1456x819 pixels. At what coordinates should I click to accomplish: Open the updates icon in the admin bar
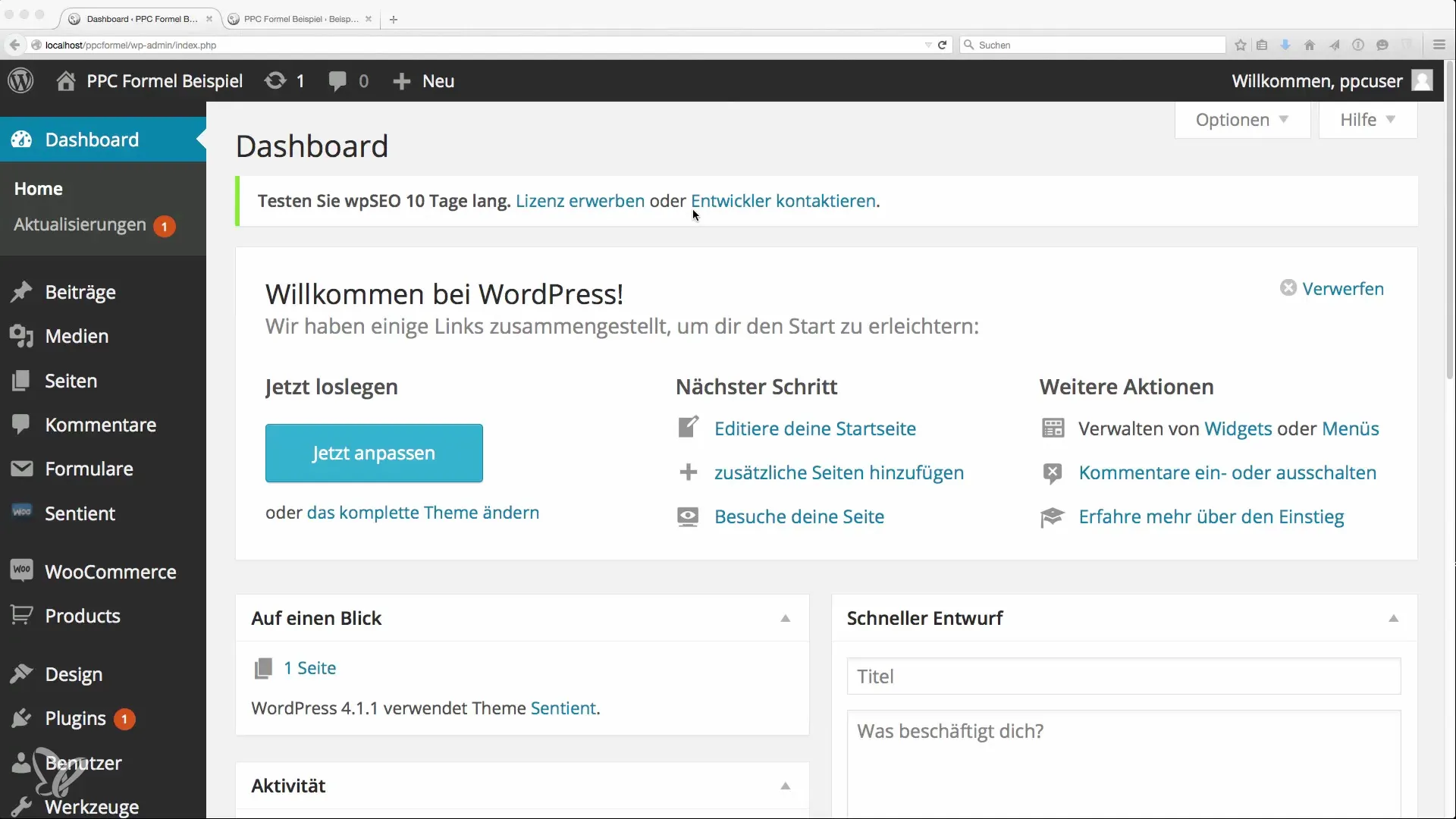(x=275, y=80)
